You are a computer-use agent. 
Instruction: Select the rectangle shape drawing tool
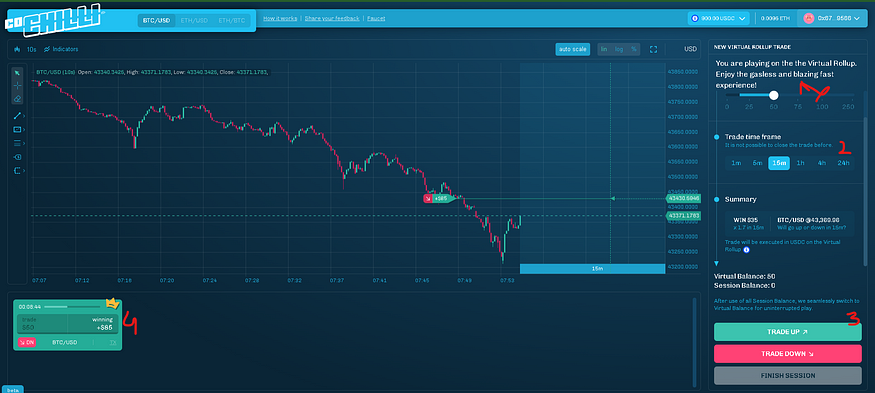tap(17, 130)
